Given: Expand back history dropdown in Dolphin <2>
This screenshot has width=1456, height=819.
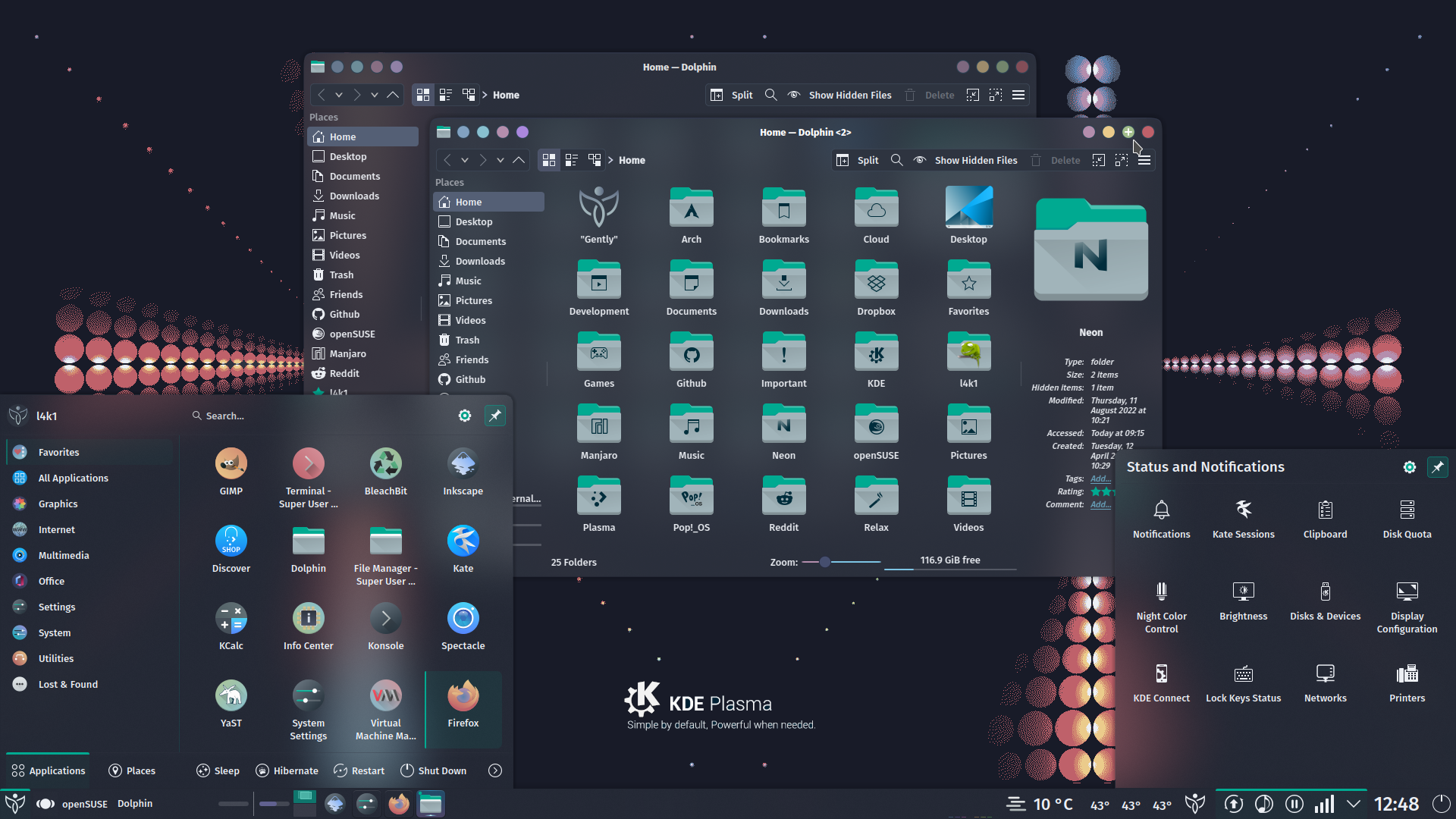Looking at the screenshot, I should 465,160.
